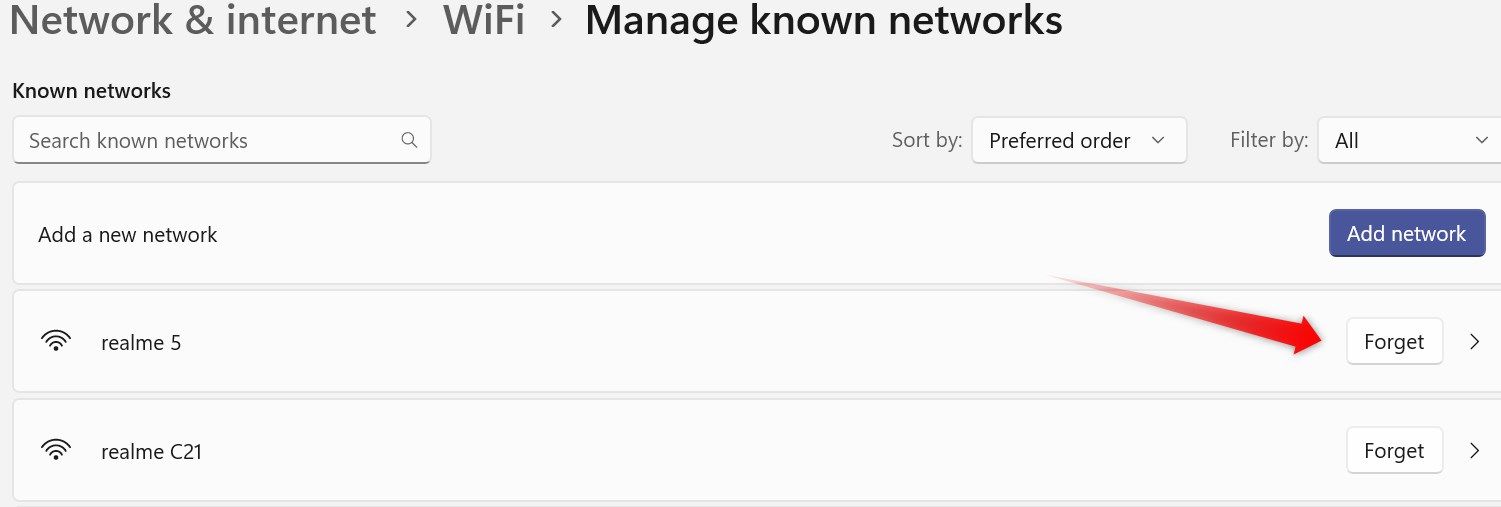
Task: Forget the realme C21 network
Action: (x=1393, y=451)
